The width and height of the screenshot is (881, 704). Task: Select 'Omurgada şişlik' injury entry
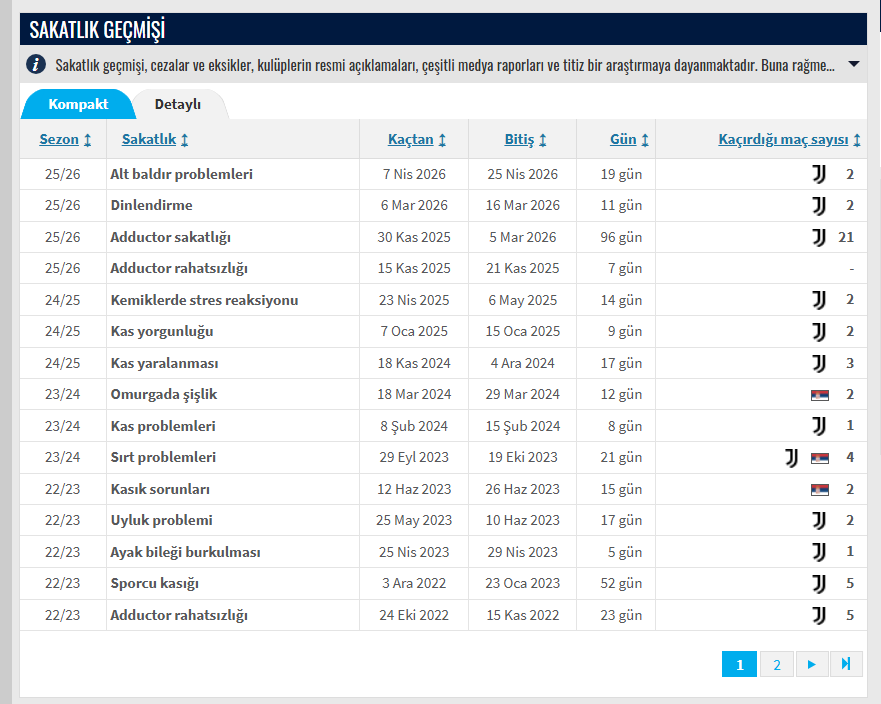(164, 394)
